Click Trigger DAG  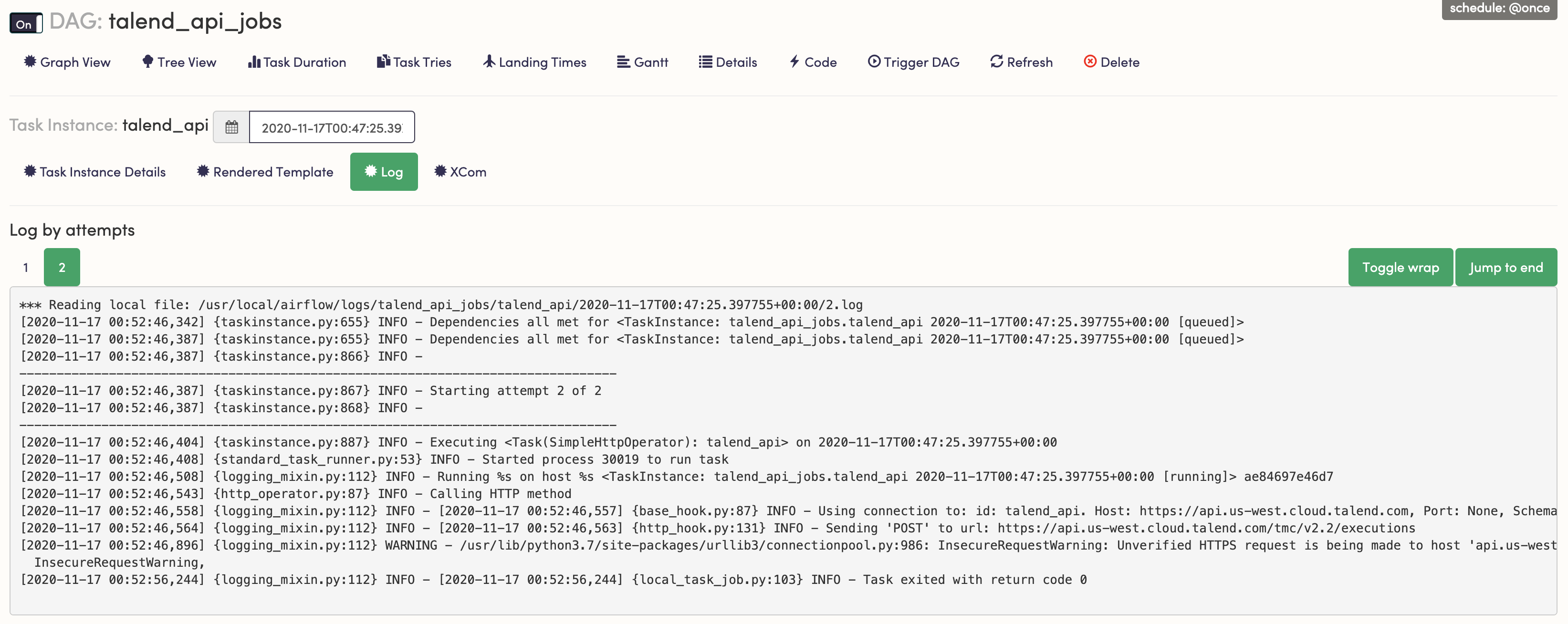(x=913, y=62)
